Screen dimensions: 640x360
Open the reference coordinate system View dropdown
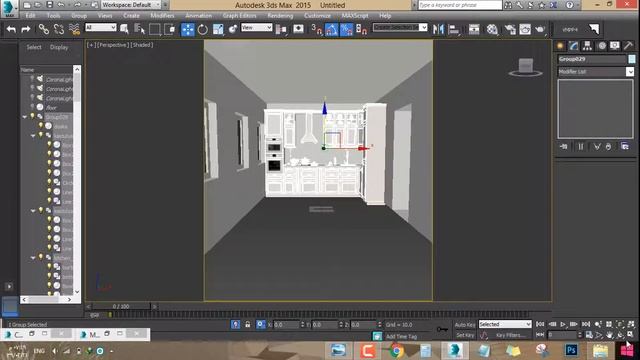point(256,27)
